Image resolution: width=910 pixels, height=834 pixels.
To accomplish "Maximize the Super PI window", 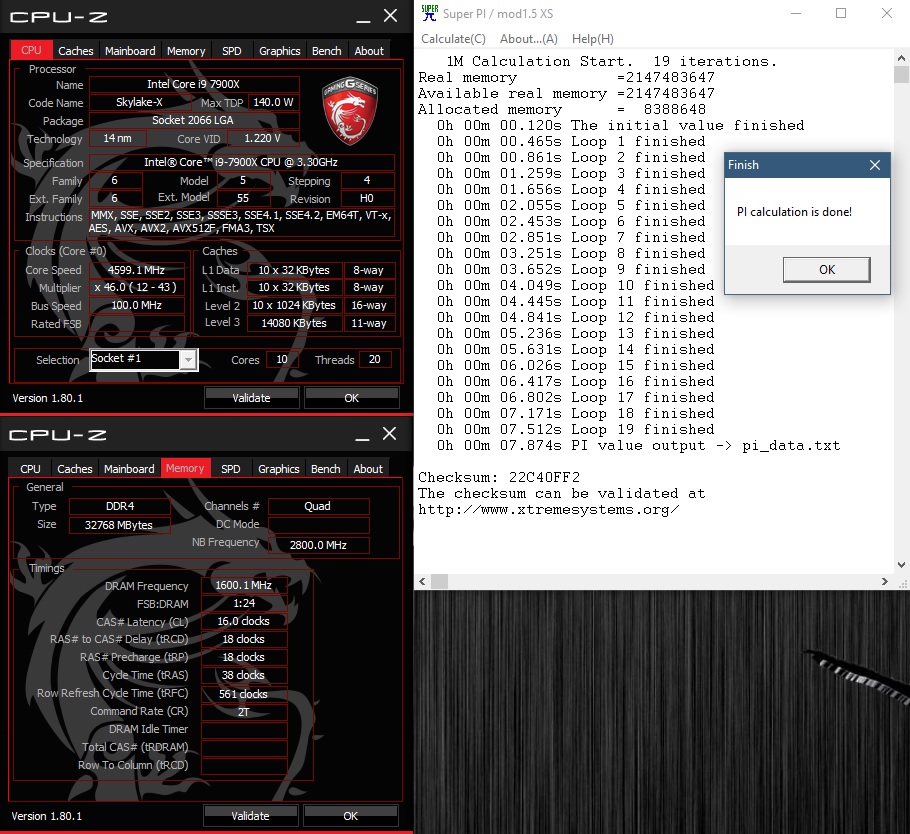I will pos(840,13).
